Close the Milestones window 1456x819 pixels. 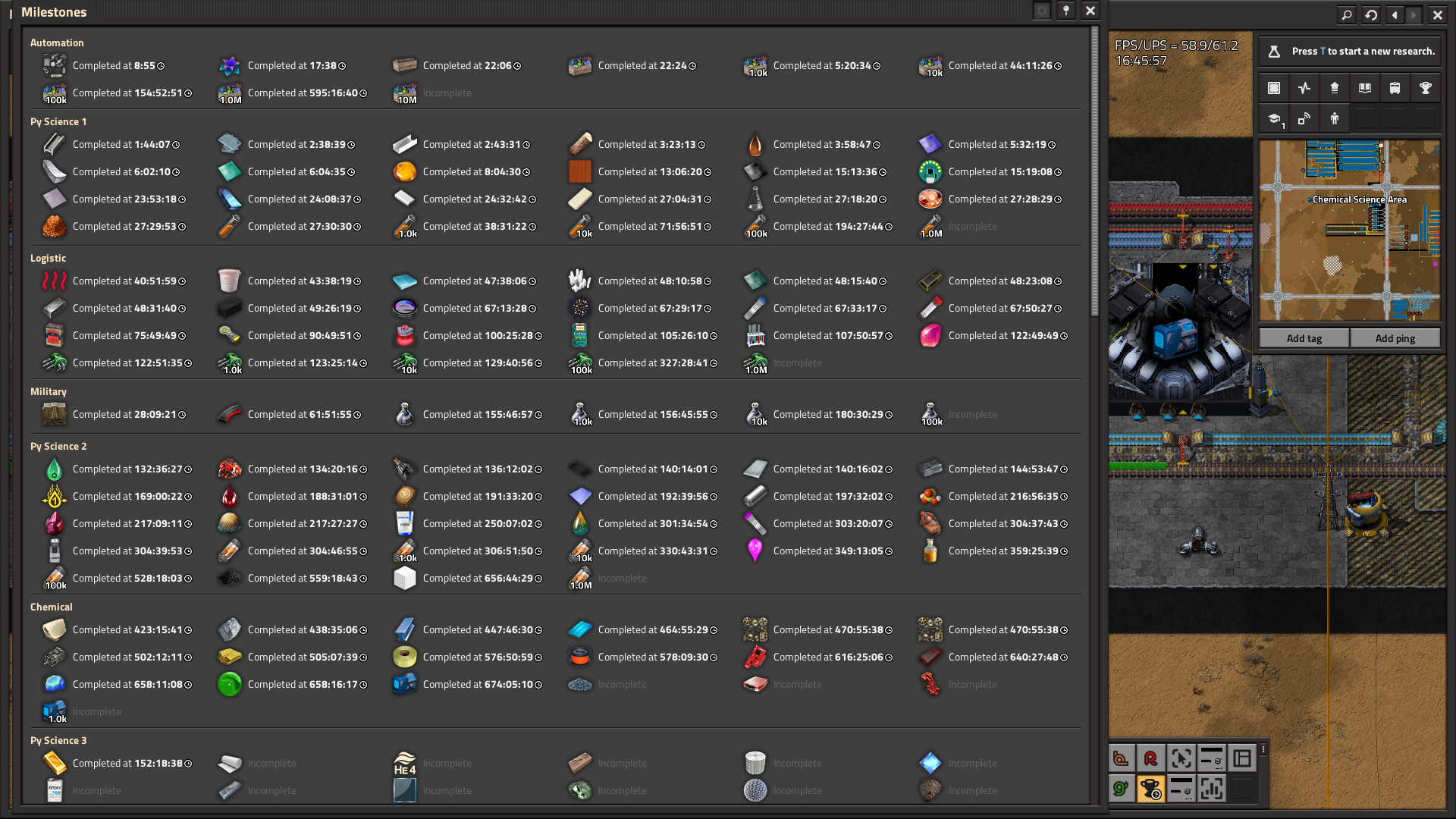1090,11
